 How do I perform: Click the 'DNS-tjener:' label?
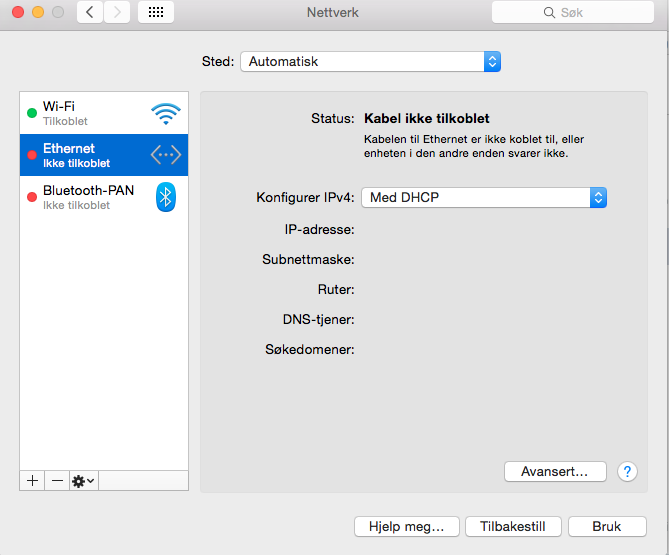[x=318, y=319]
